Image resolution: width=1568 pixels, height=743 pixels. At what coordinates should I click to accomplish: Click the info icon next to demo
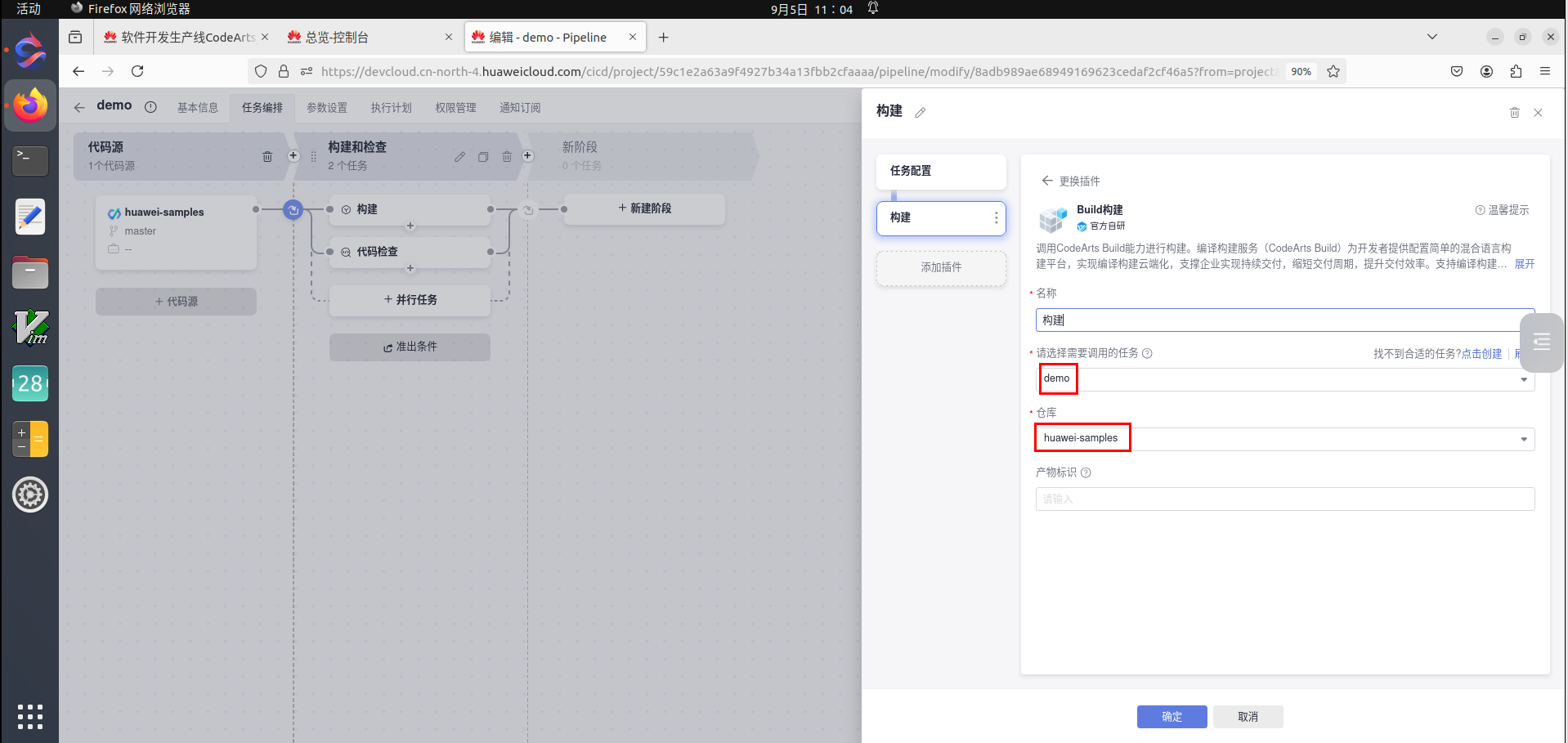click(x=150, y=107)
